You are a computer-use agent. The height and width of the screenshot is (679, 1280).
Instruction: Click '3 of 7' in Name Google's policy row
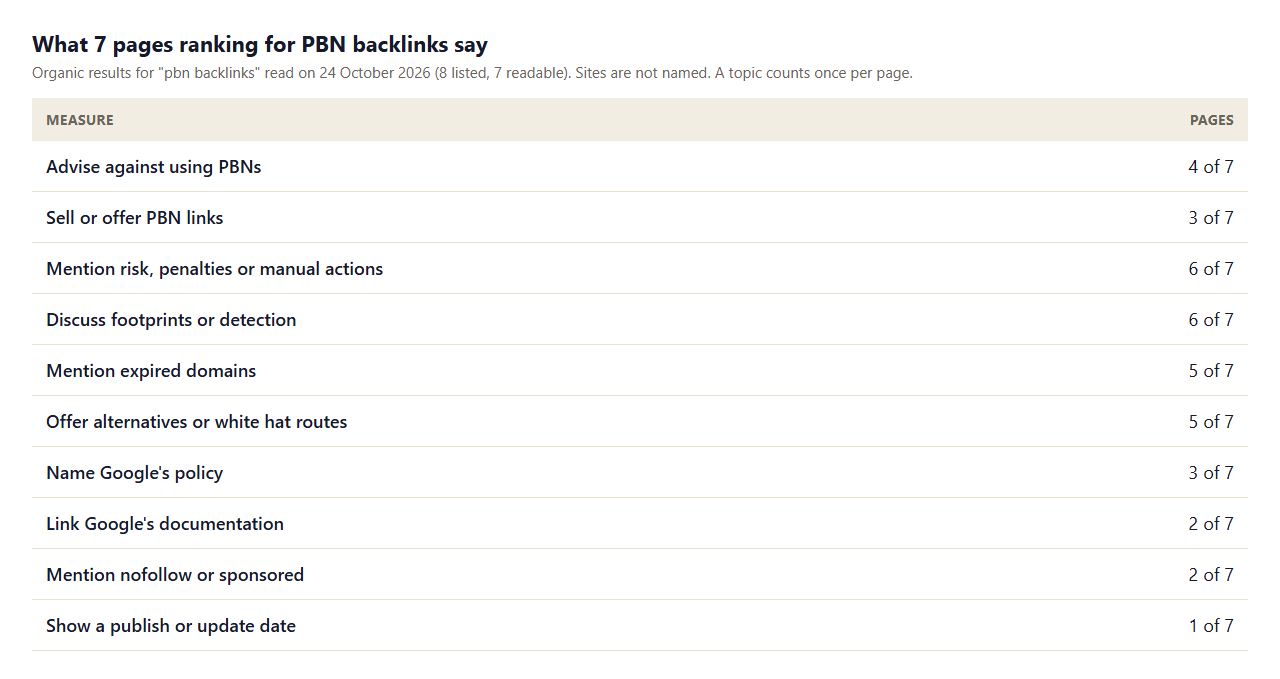pyautogui.click(x=1211, y=473)
